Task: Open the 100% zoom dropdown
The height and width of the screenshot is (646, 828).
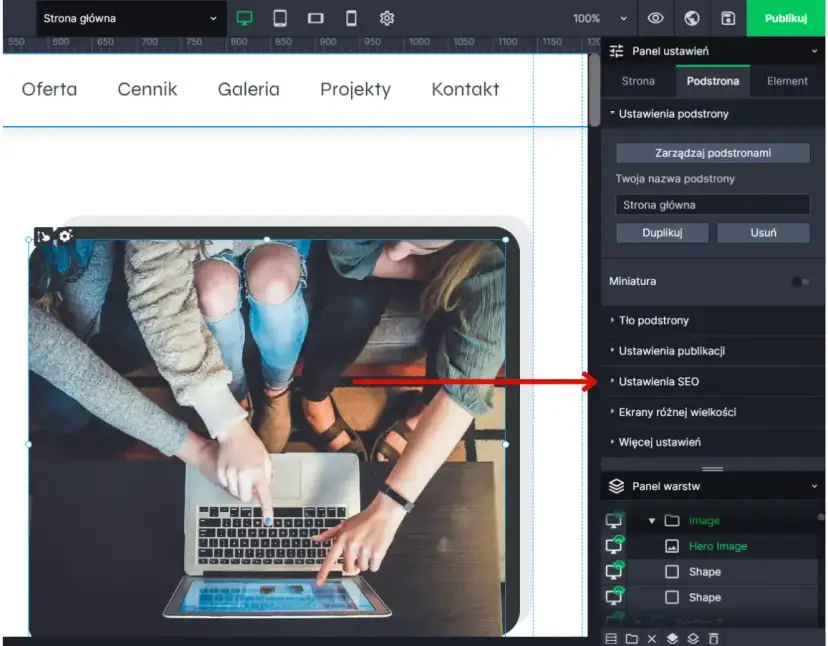Action: [x=600, y=18]
